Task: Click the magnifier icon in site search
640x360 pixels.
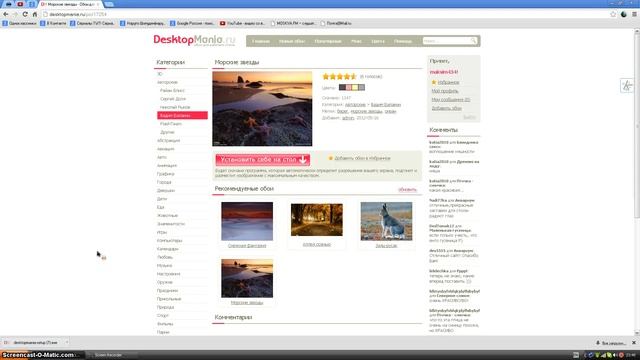Action: pyautogui.click(x=473, y=41)
